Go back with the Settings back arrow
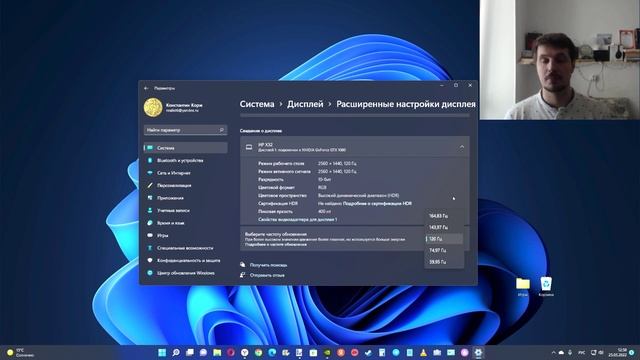 pyautogui.click(x=147, y=88)
